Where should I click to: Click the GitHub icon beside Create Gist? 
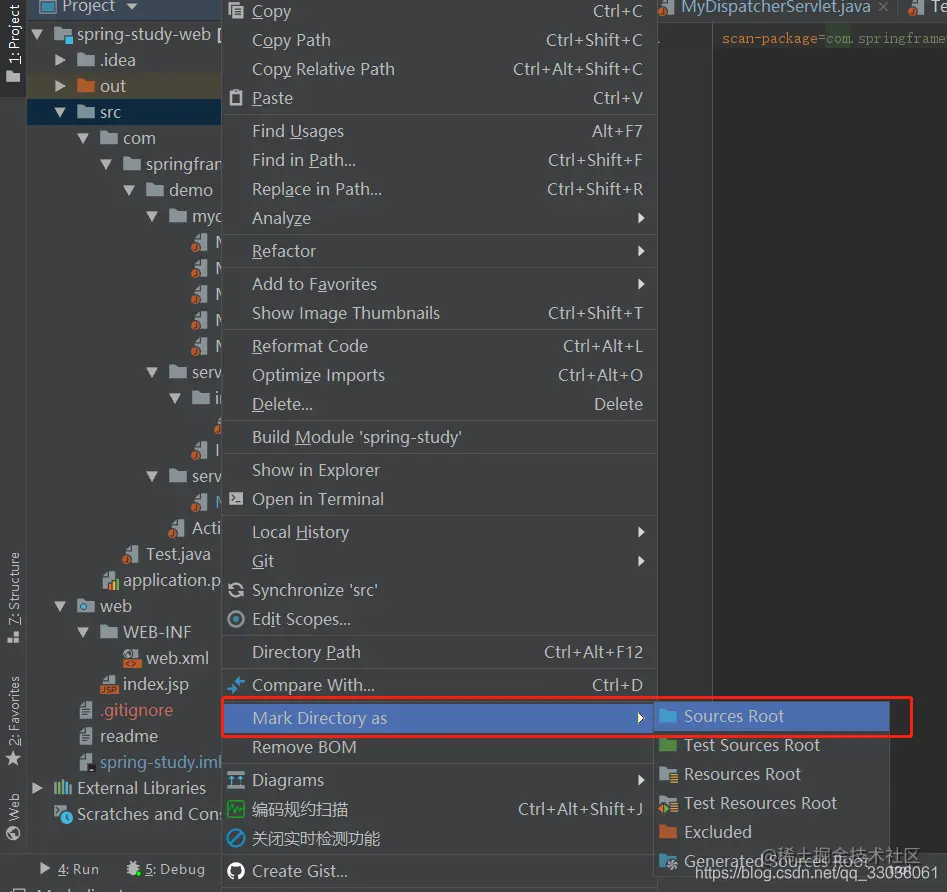click(x=236, y=871)
